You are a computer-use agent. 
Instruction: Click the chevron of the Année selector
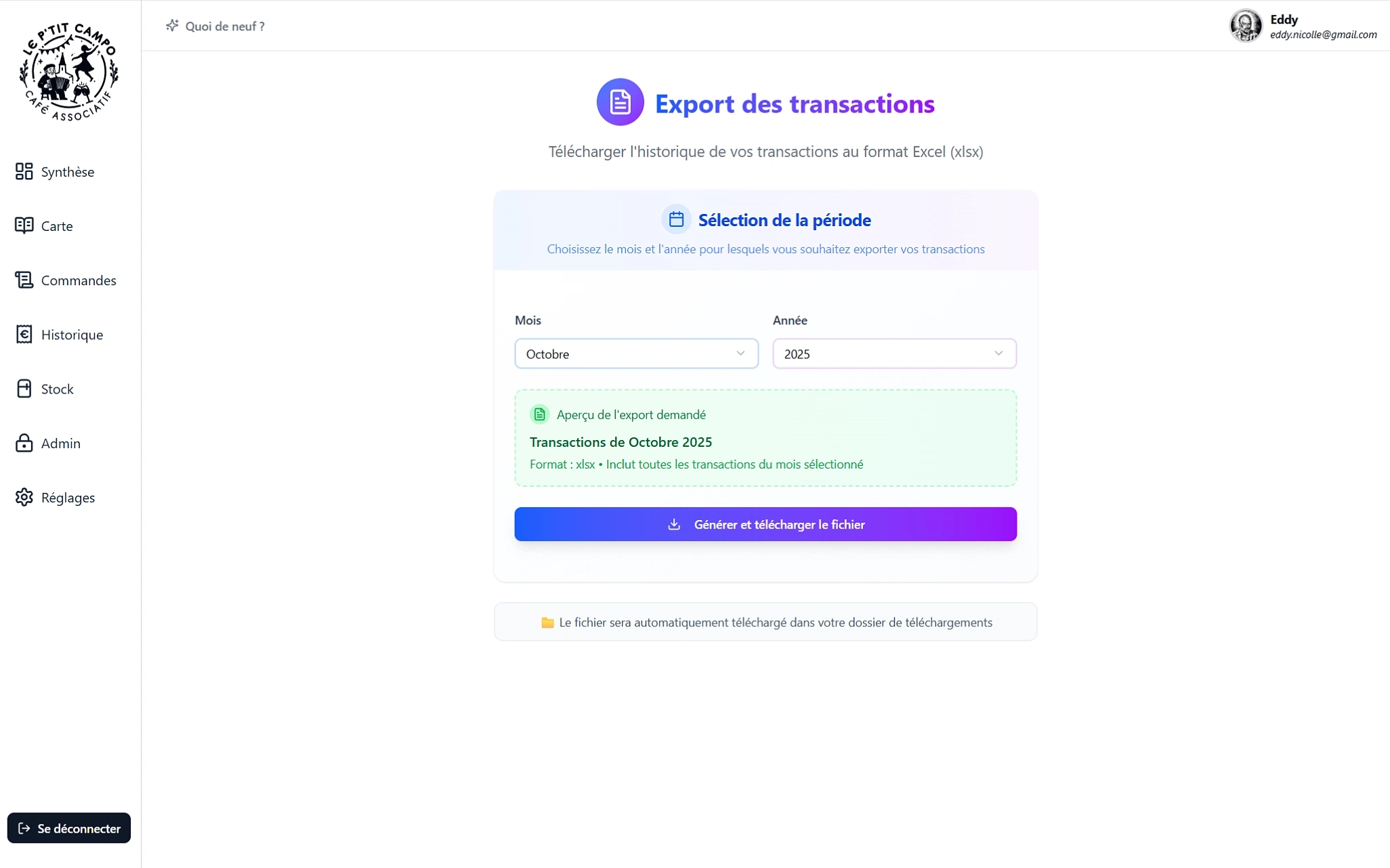tap(998, 353)
